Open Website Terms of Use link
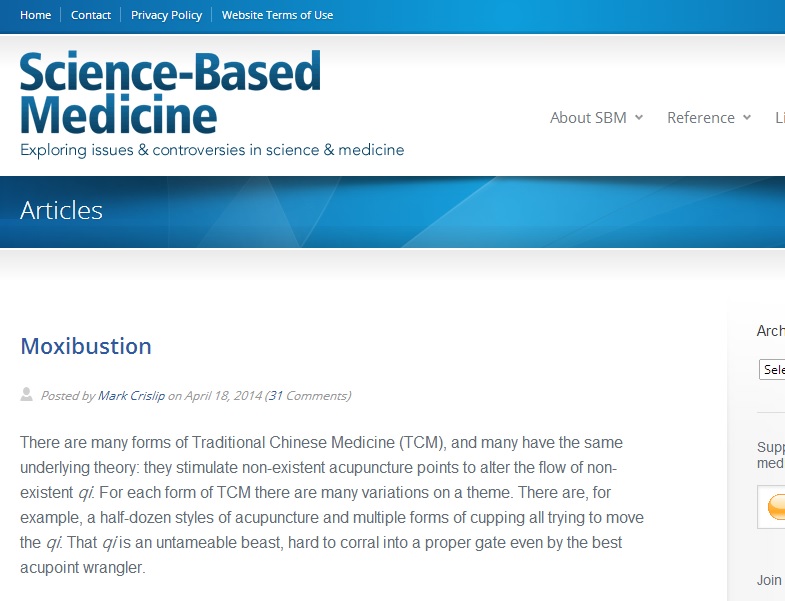 pyautogui.click(x=277, y=15)
